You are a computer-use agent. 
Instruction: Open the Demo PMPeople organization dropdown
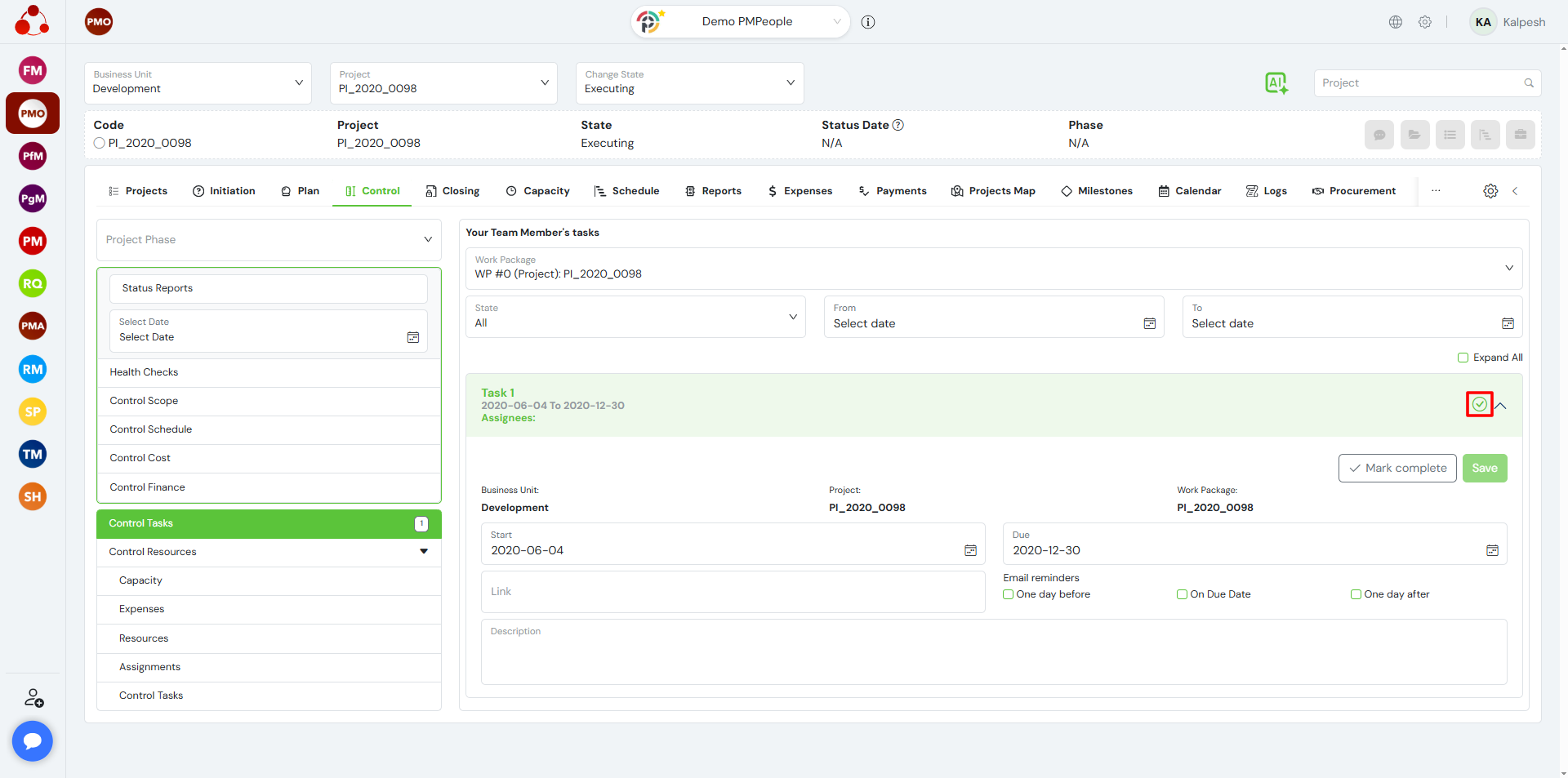coord(741,22)
